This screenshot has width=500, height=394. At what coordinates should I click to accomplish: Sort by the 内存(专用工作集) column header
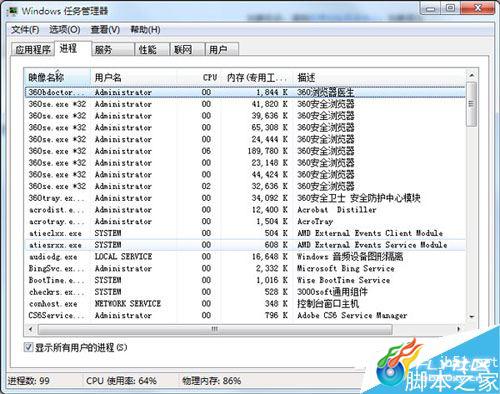pos(257,78)
